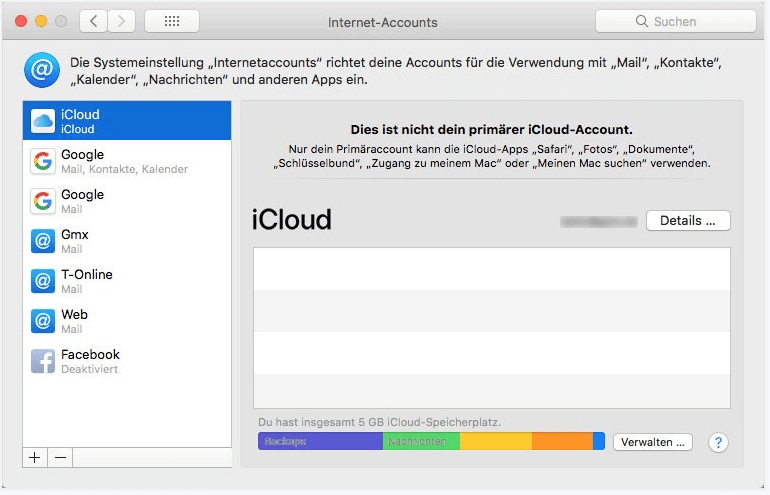The width and height of the screenshot is (770, 495).
Task: Click the Suchen search field
Action: coord(675,21)
